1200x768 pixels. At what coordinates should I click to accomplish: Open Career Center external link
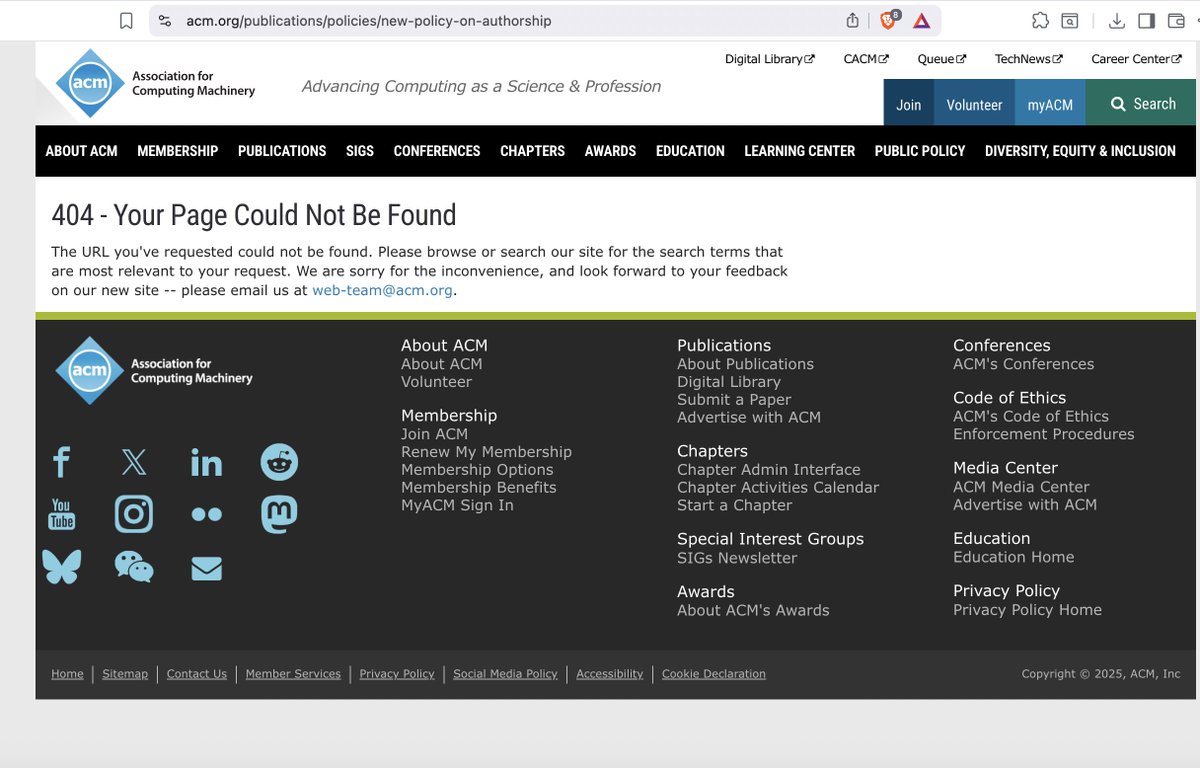click(x=1137, y=59)
